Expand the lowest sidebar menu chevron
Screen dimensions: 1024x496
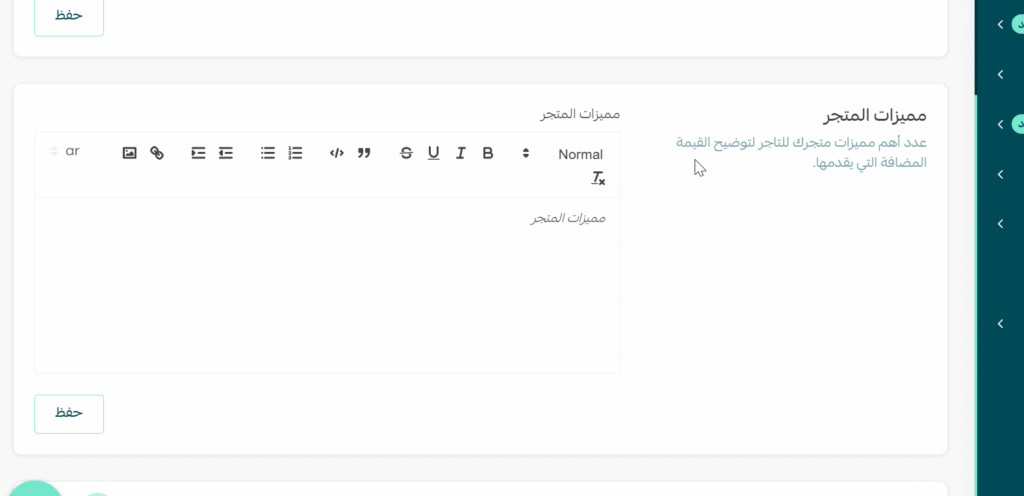tap(1000, 323)
